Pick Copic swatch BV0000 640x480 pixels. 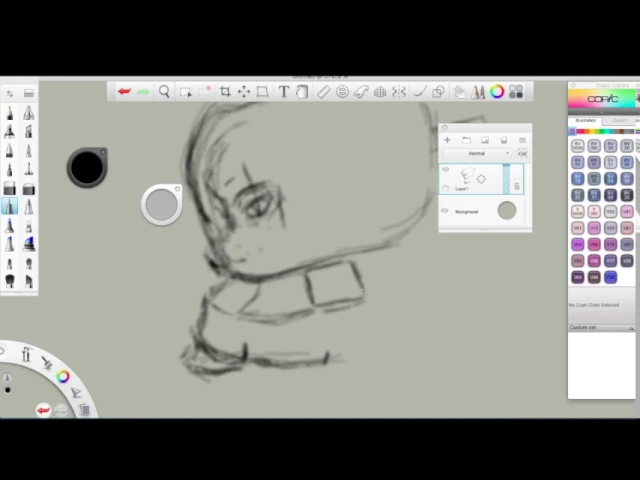(x=578, y=145)
